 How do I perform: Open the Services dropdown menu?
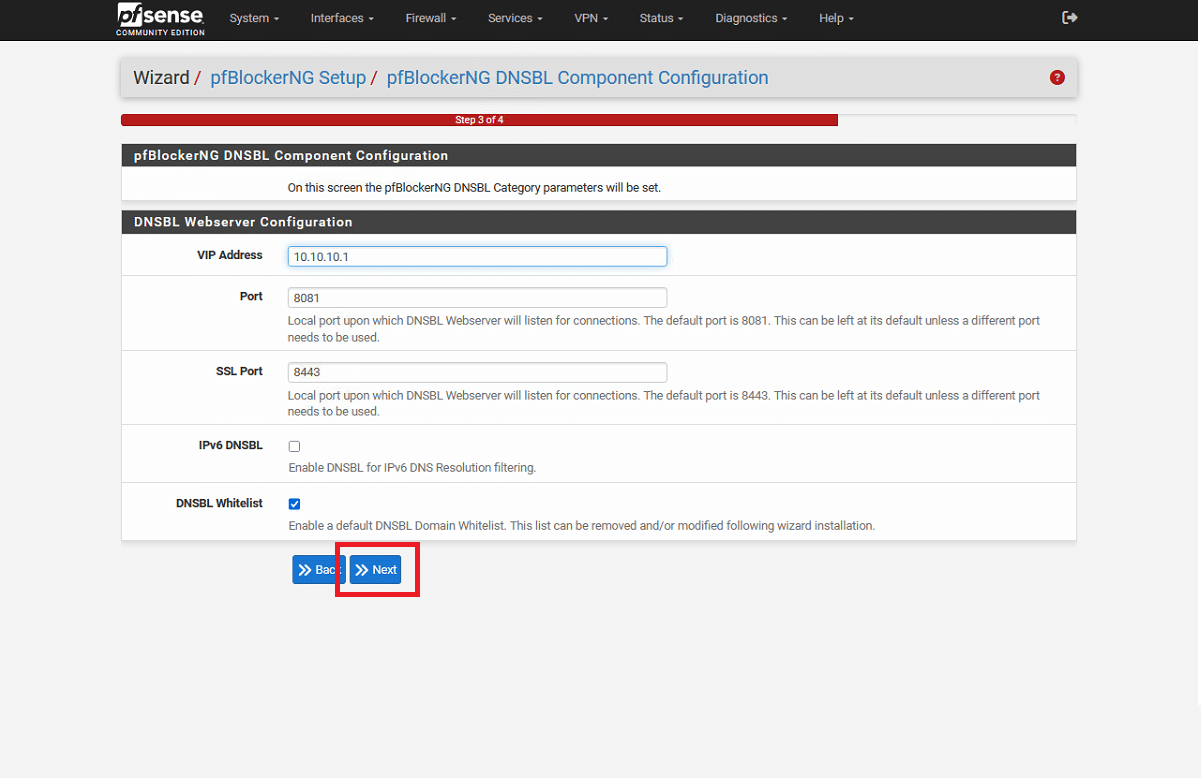pyautogui.click(x=515, y=18)
